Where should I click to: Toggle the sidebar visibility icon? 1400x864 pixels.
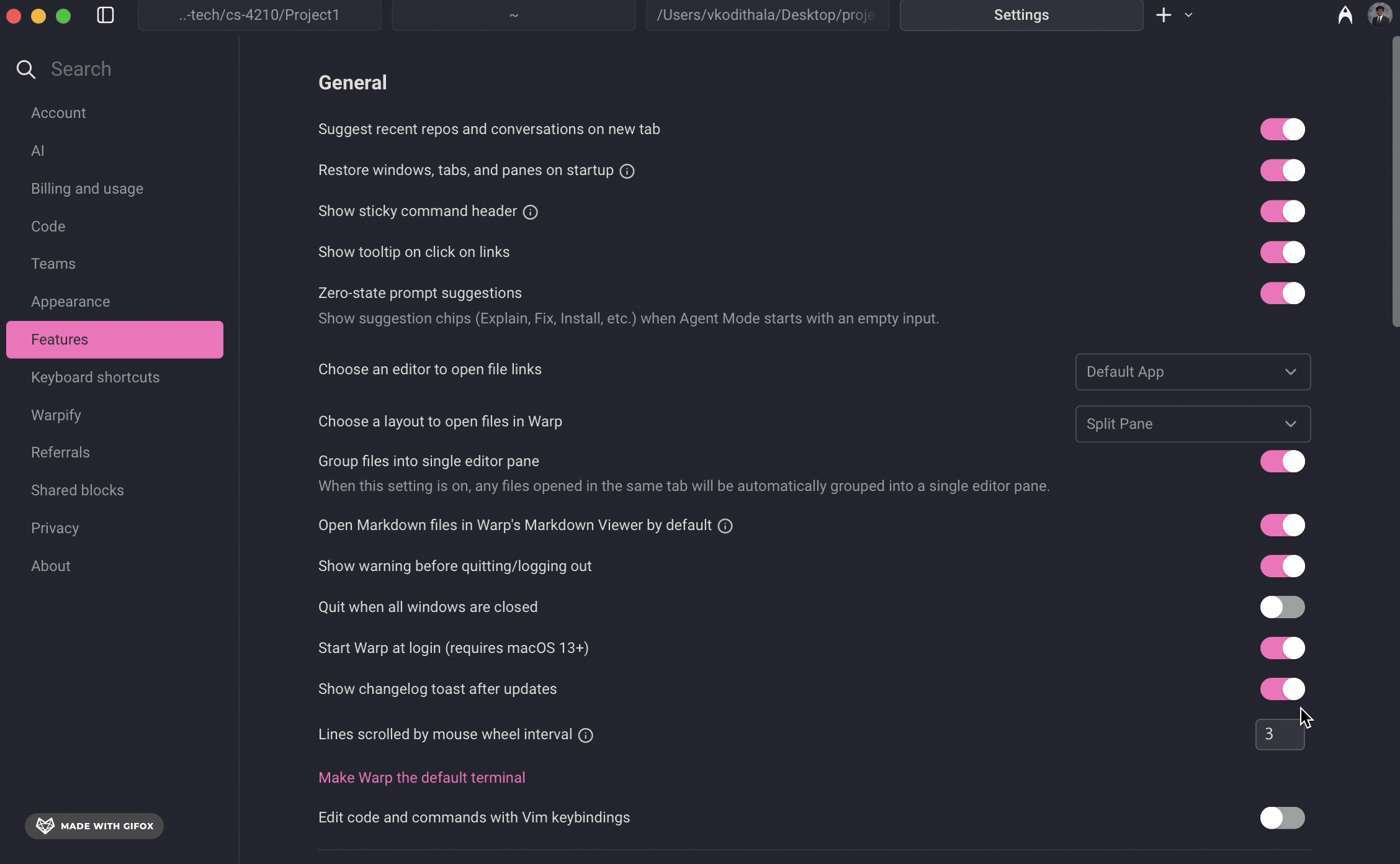(105, 15)
